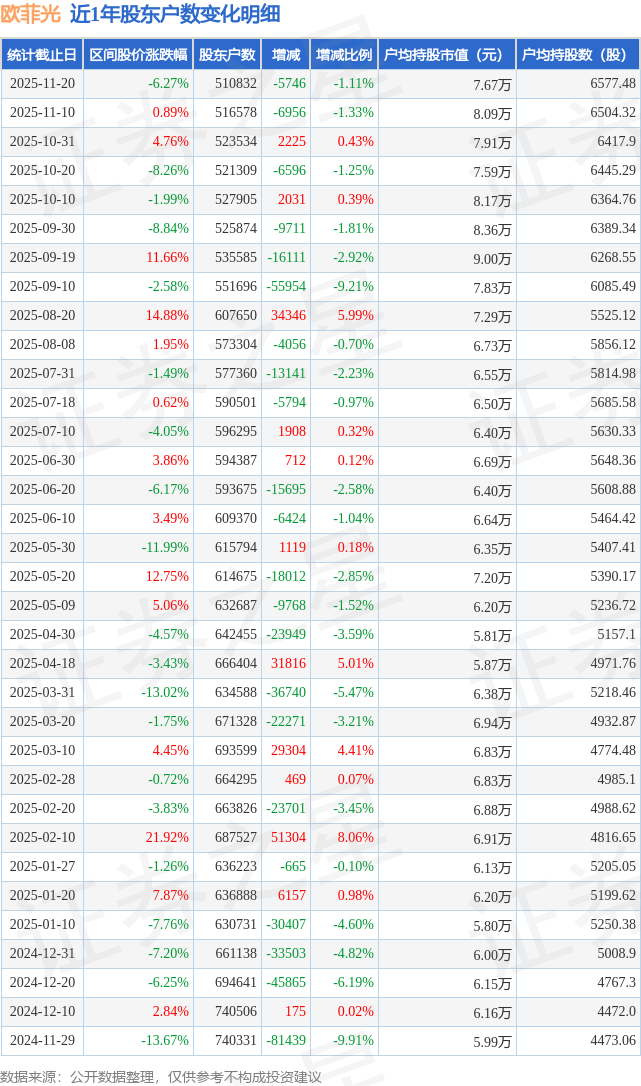Image resolution: width=641 pixels, height=1086 pixels.
Task: Click the 股东户数 column header
Action: (x=227, y=55)
